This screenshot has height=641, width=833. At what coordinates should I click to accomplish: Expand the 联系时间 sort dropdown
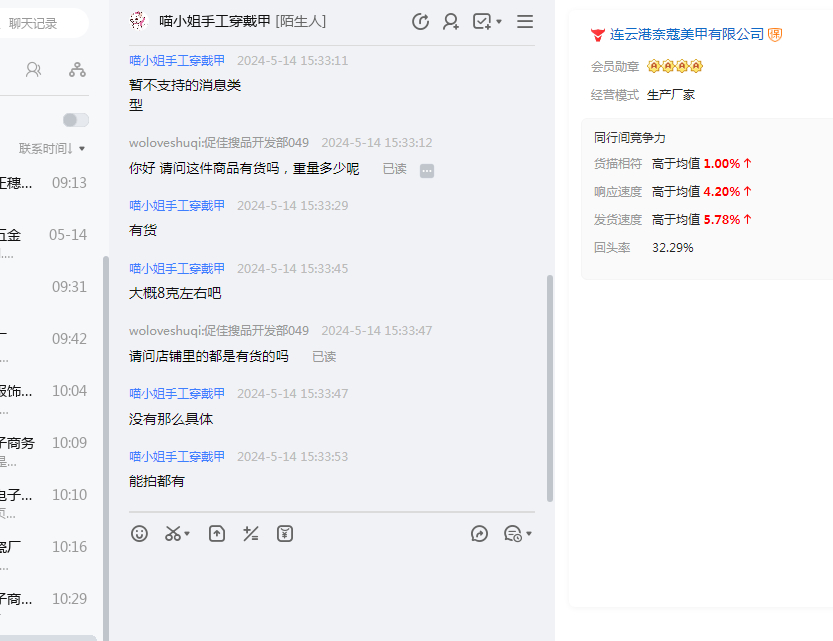(x=52, y=149)
